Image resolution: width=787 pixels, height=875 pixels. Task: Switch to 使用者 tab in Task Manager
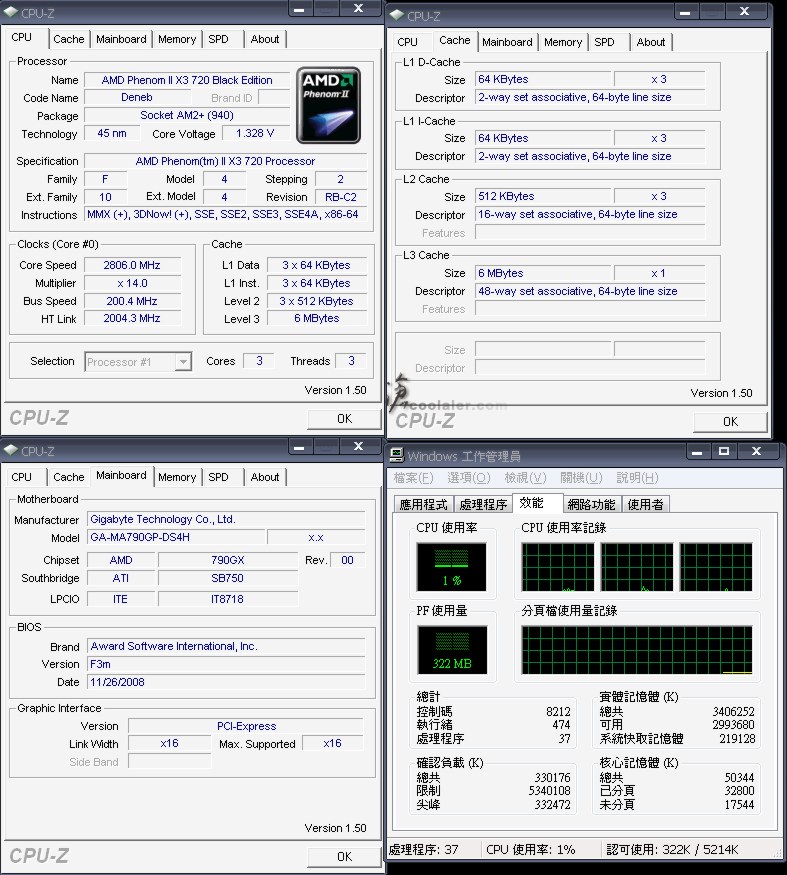(646, 504)
